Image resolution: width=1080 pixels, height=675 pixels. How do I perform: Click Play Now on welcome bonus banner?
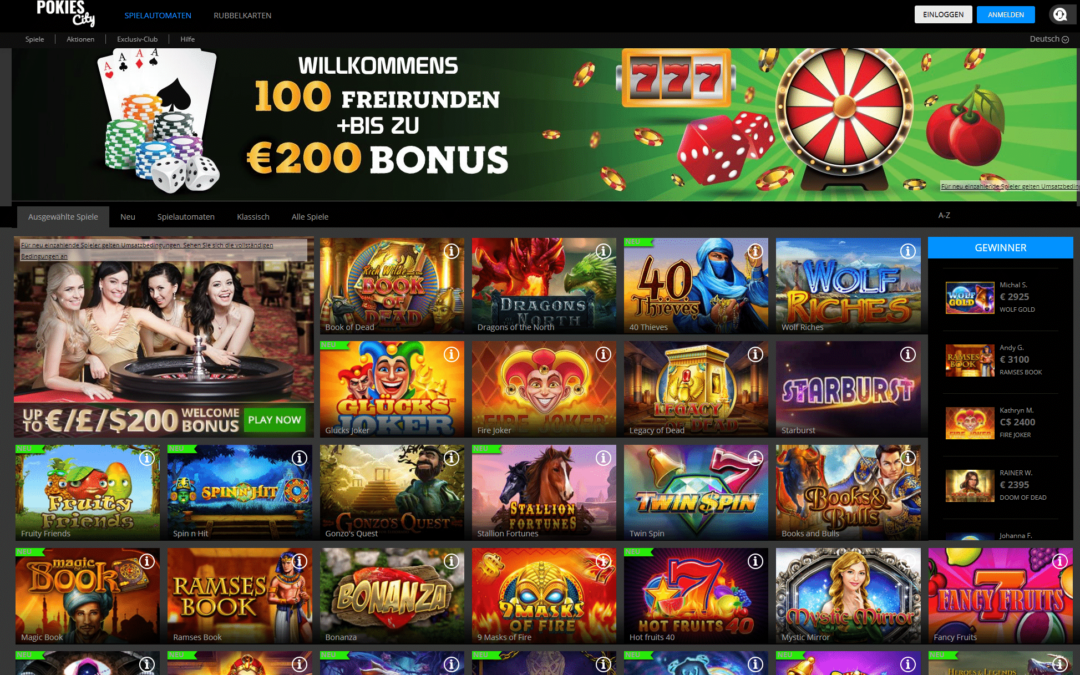274,420
